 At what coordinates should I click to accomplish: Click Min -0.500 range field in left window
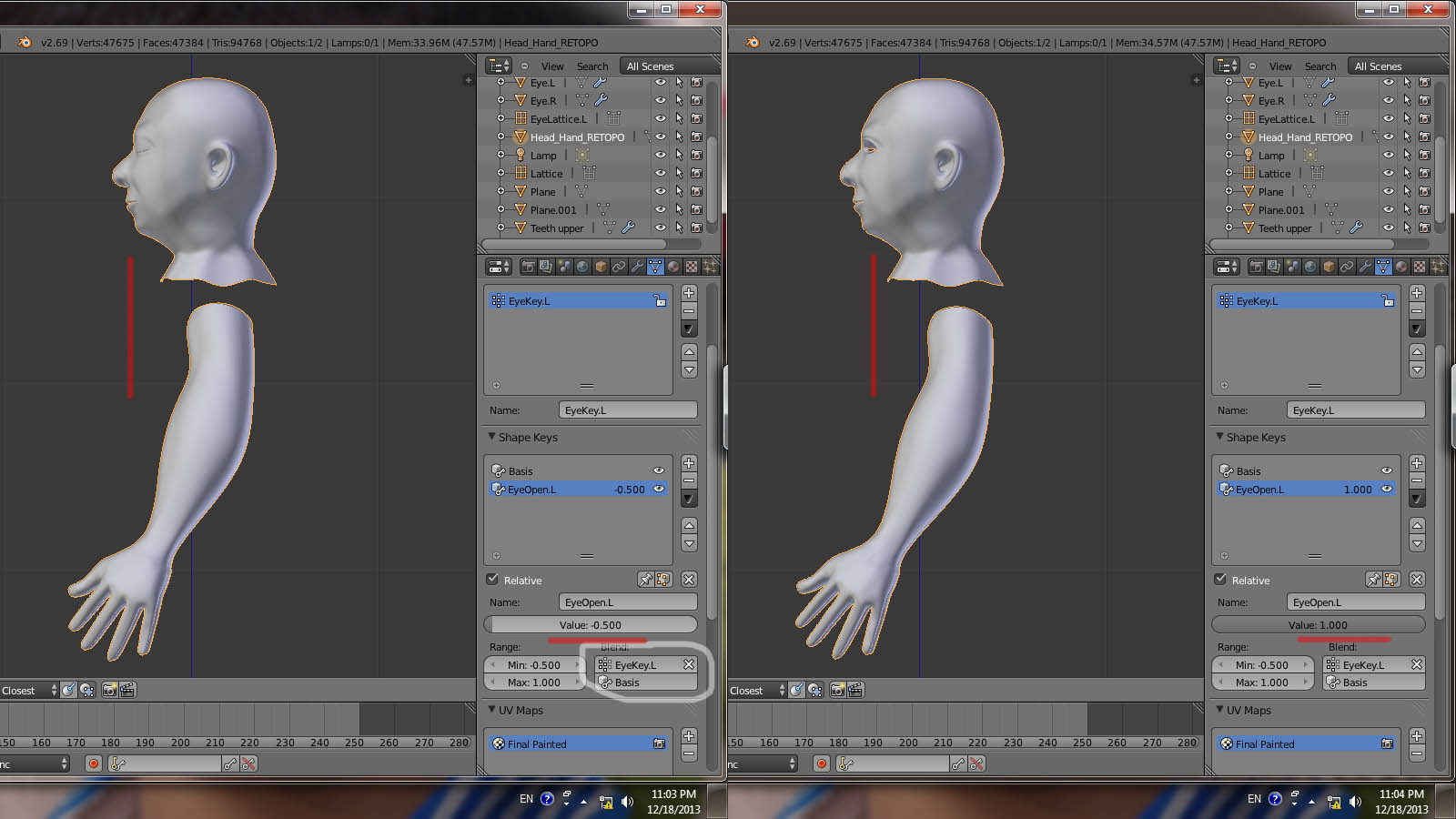click(535, 665)
